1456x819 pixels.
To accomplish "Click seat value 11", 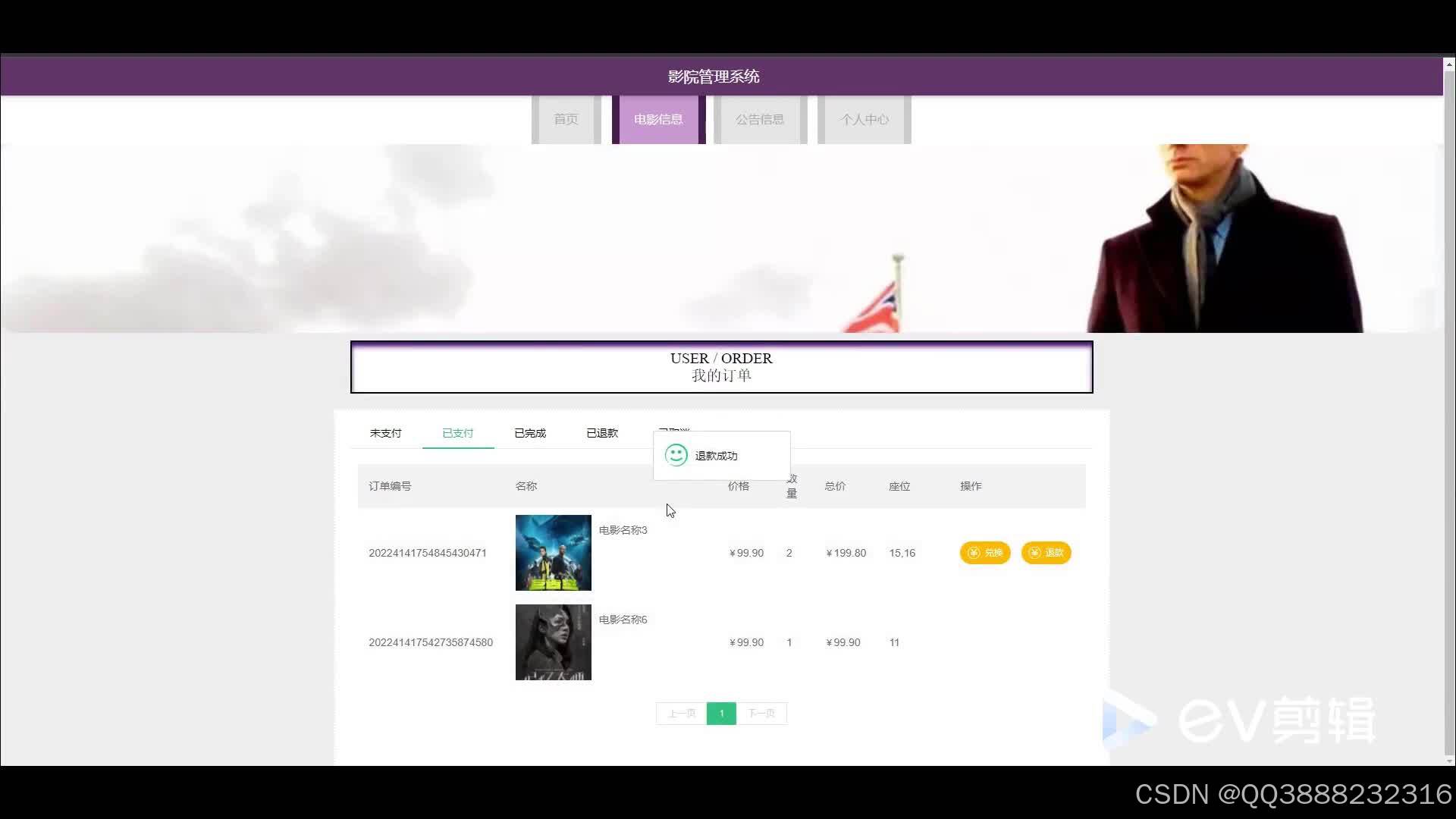I will (894, 642).
